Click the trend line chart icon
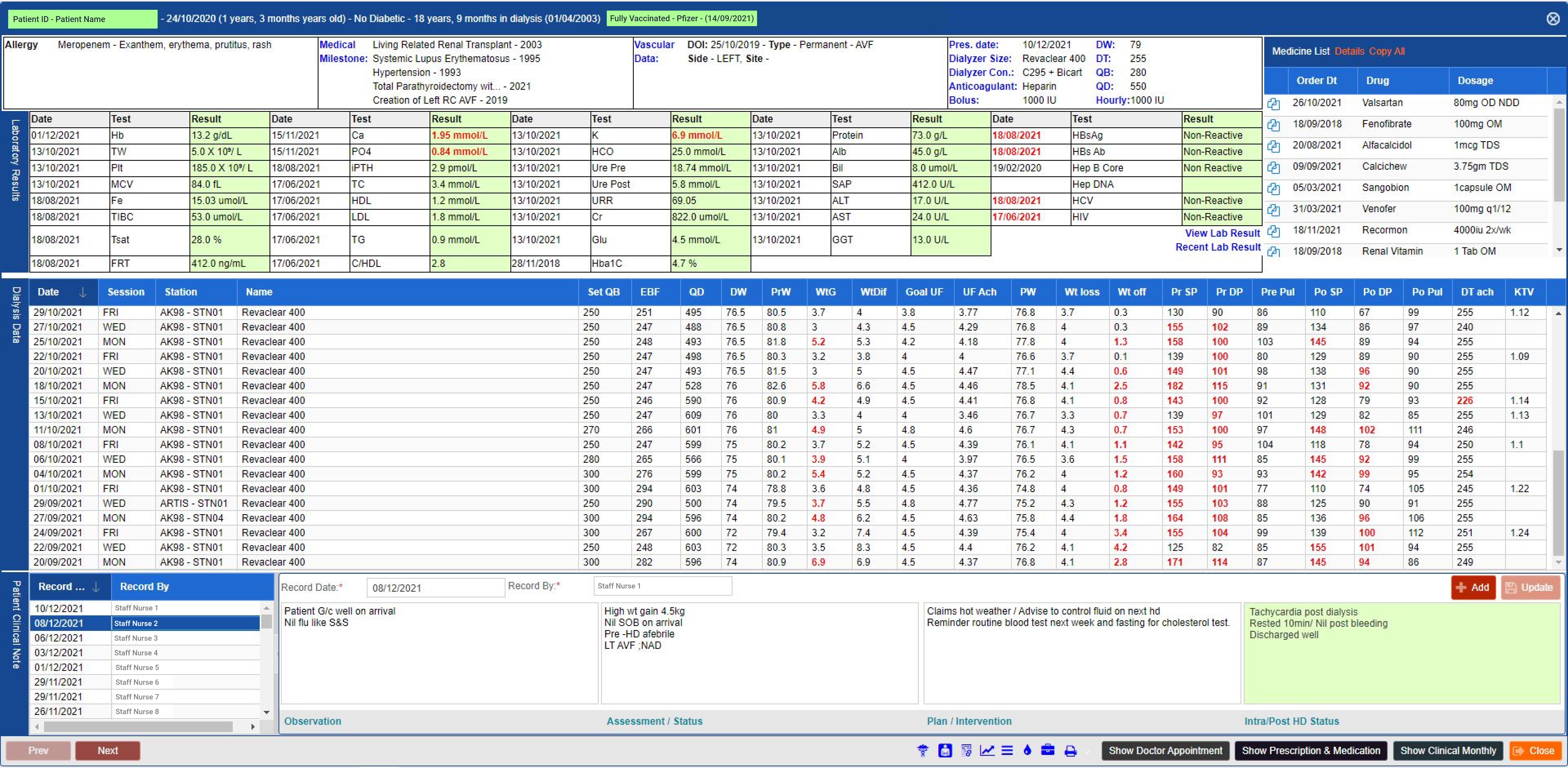1568x768 pixels. 987,750
